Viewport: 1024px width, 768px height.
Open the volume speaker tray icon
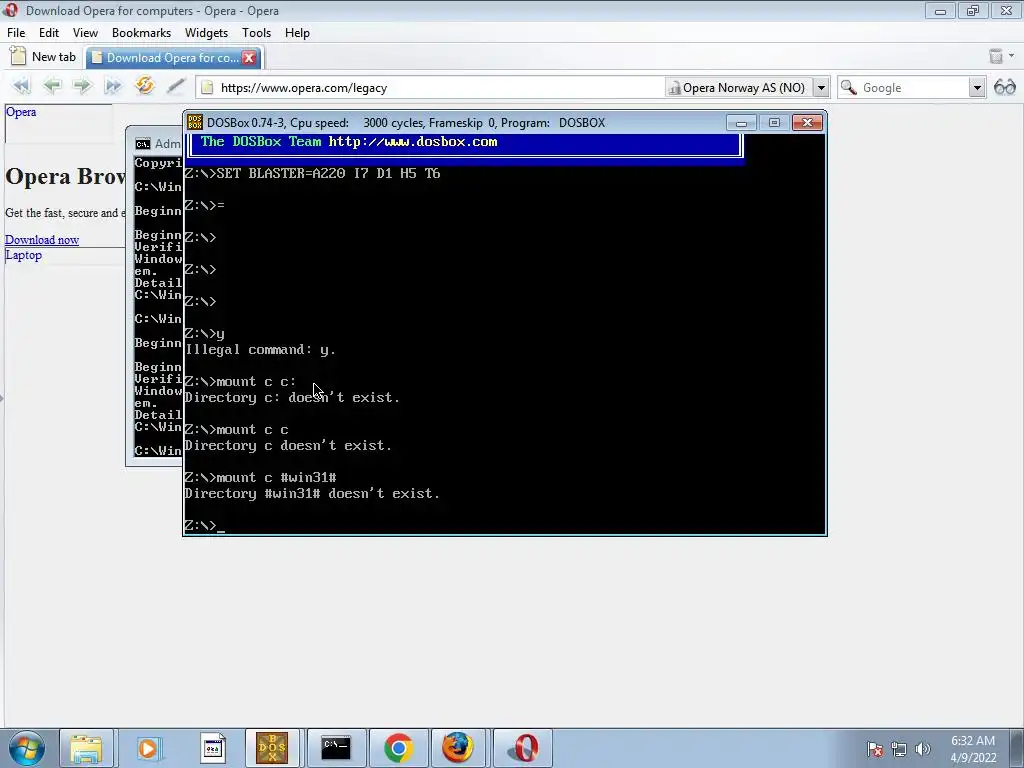click(x=923, y=749)
